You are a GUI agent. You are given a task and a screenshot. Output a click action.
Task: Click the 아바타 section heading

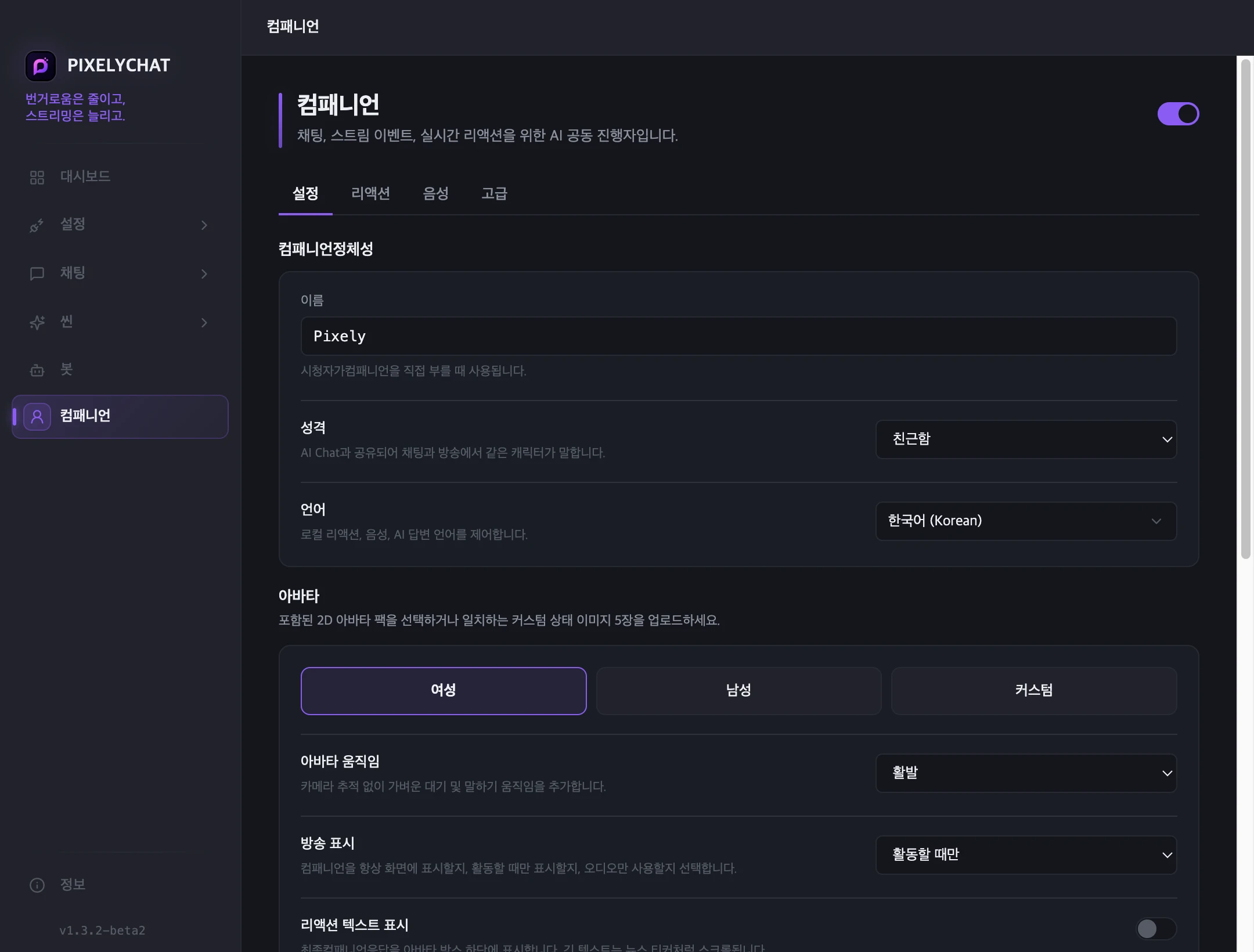tap(299, 596)
